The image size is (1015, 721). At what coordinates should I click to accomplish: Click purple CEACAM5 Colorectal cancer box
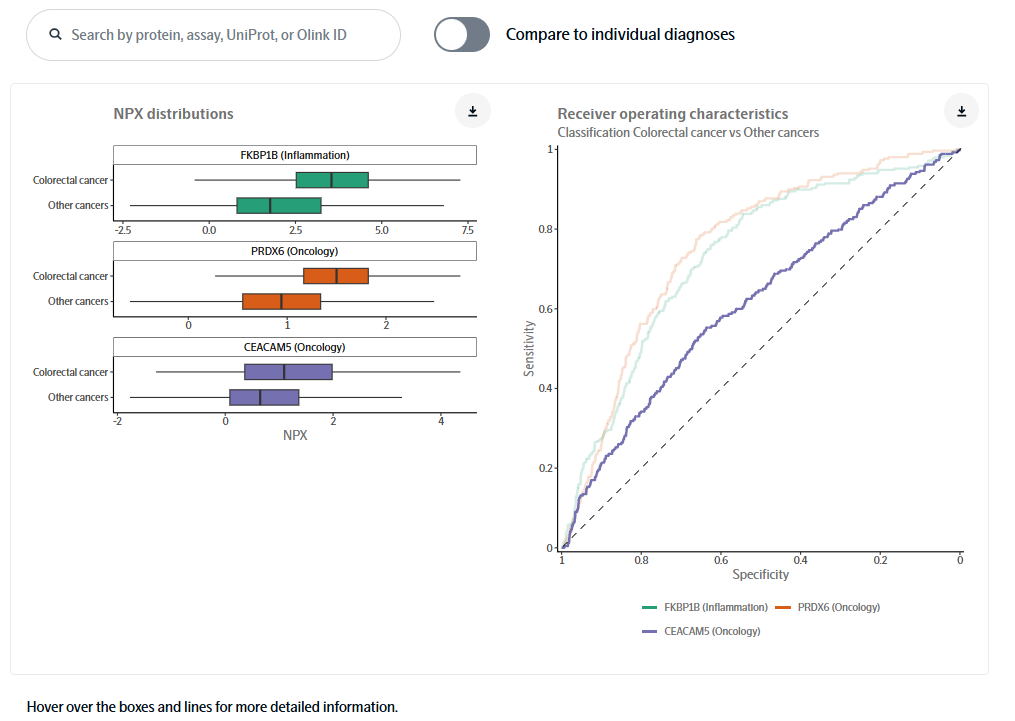tap(288, 372)
